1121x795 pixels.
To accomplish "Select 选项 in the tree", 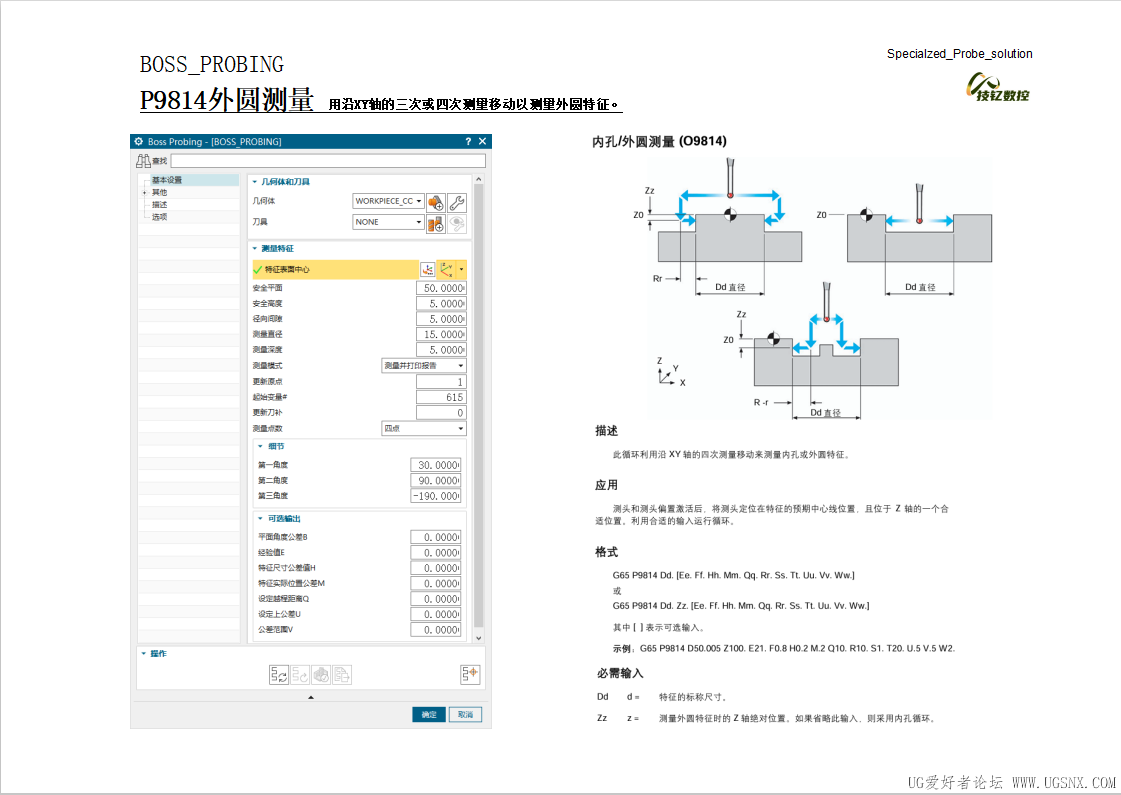I will [x=159, y=217].
